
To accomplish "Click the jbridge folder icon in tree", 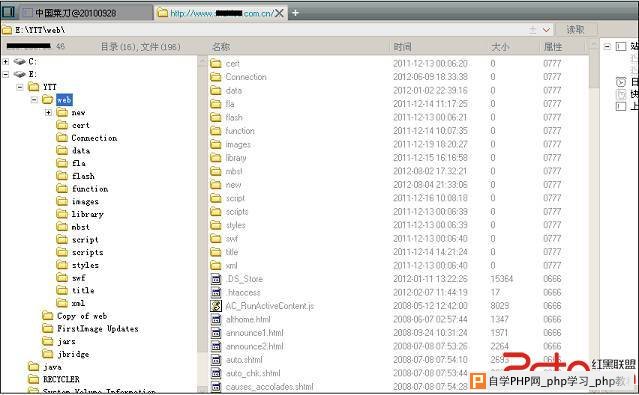I will (48, 353).
